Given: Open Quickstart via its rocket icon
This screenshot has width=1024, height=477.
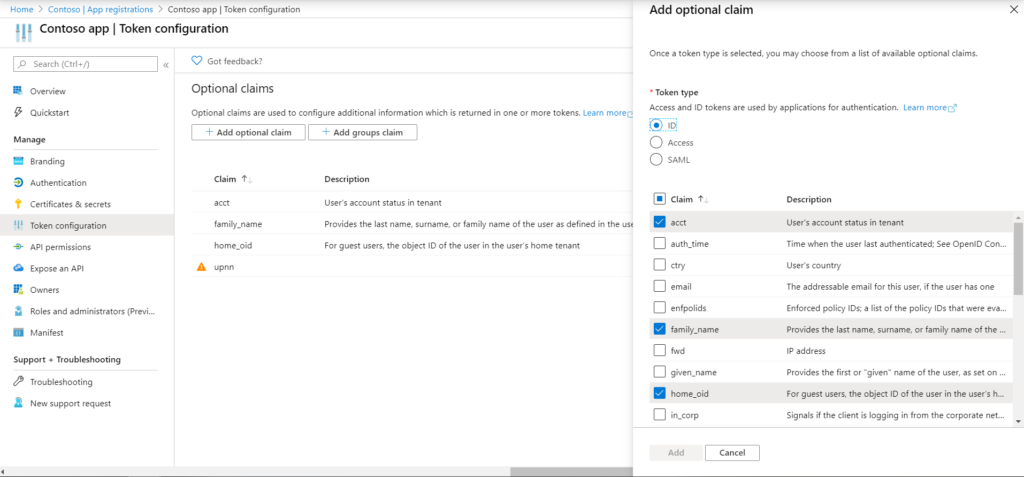Looking at the screenshot, I should [x=19, y=112].
